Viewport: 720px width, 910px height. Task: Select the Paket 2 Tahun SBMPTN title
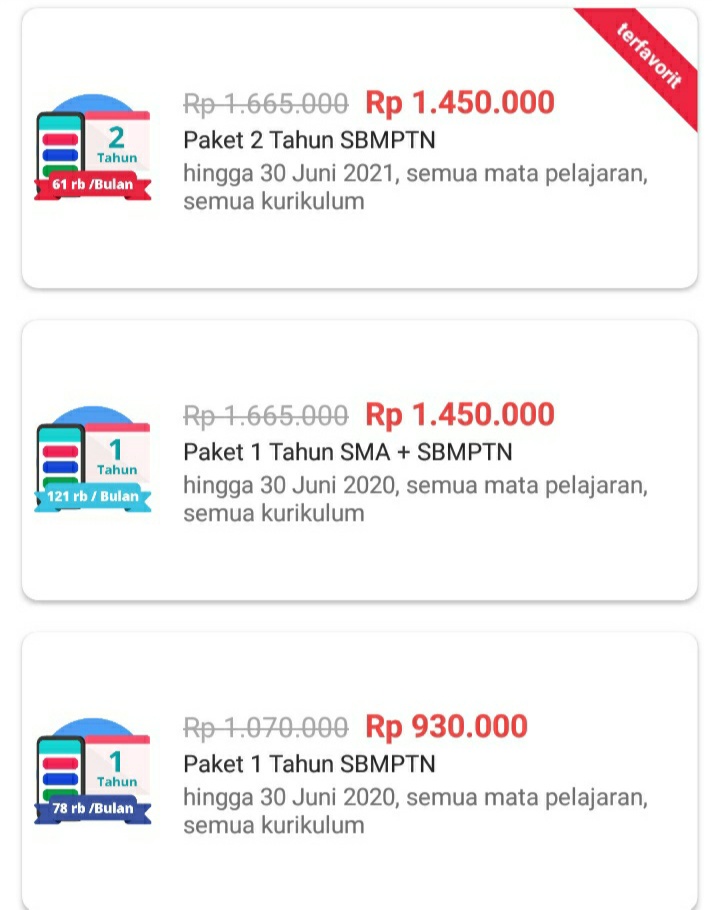tap(309, 139)
